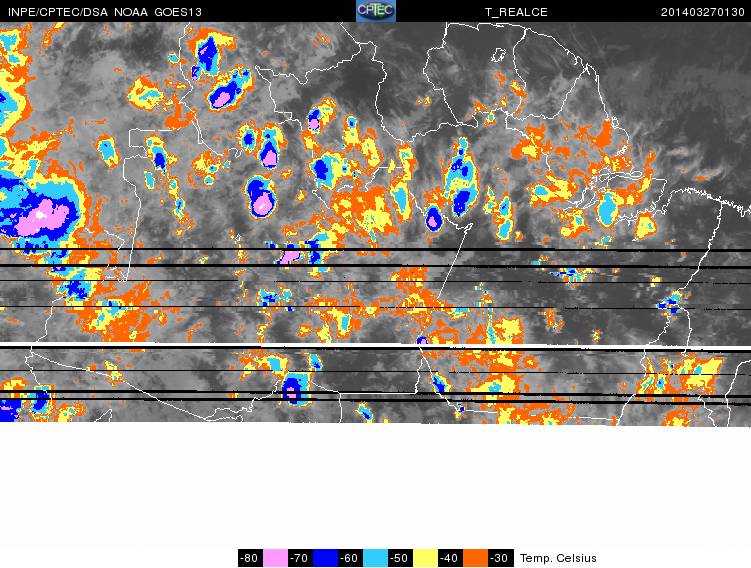751x568 pixels.
Task: Click the -50 legend label
Action: (400, 558)
